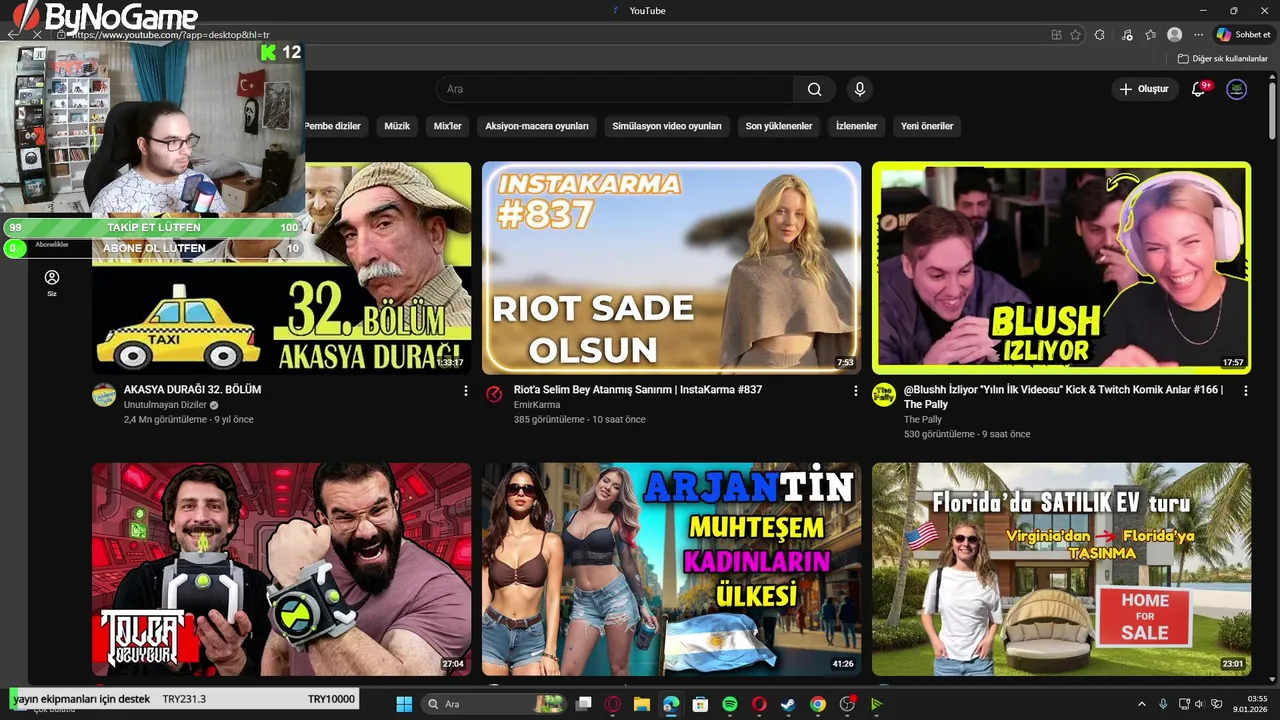This screenshot has height=720, width=1280.
Task: Open Diğer sık kullanılanlar bookmarks folder
Action: (1223, 59)
